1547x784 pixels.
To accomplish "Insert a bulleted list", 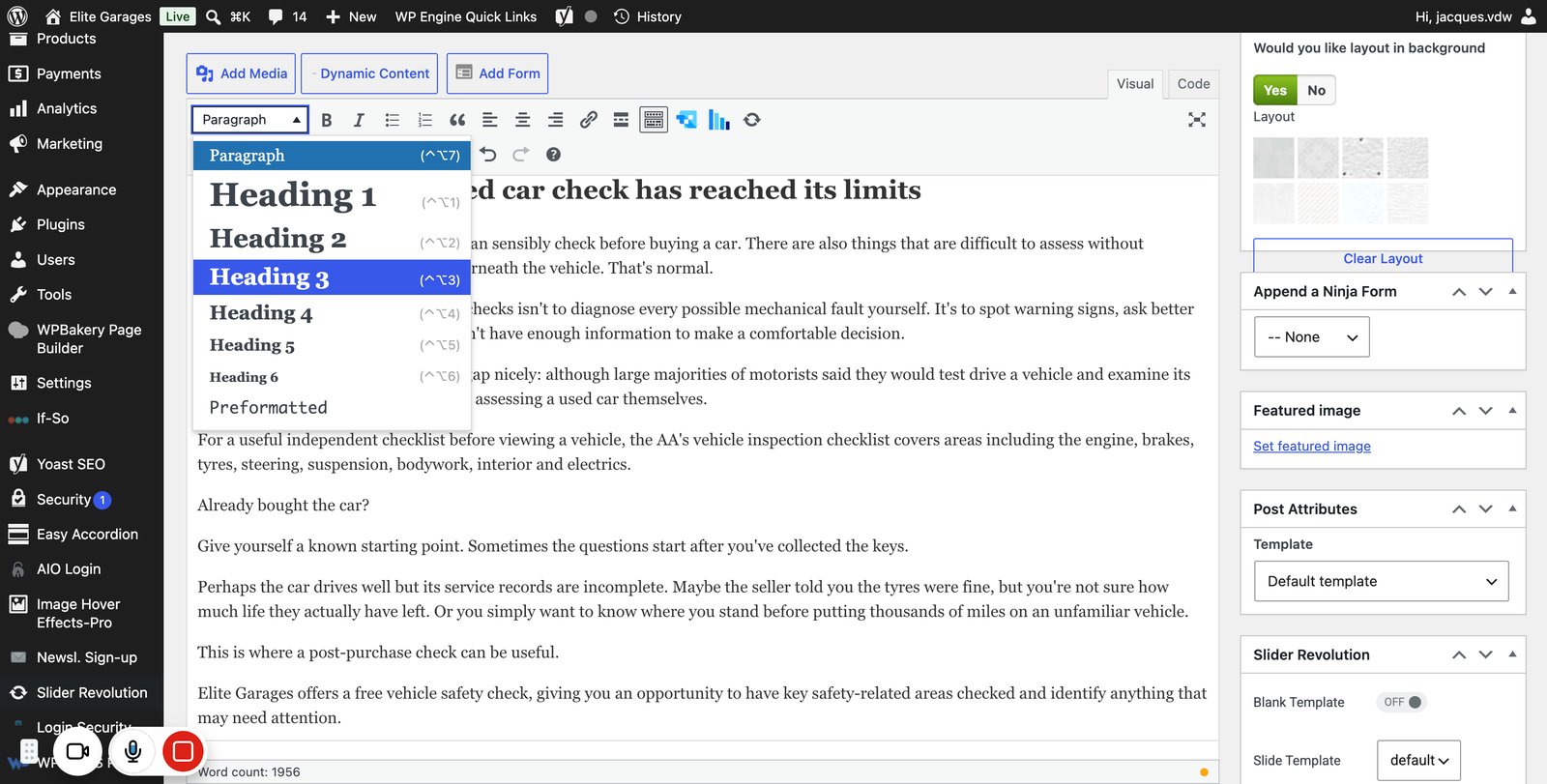I will coord(392,120).
